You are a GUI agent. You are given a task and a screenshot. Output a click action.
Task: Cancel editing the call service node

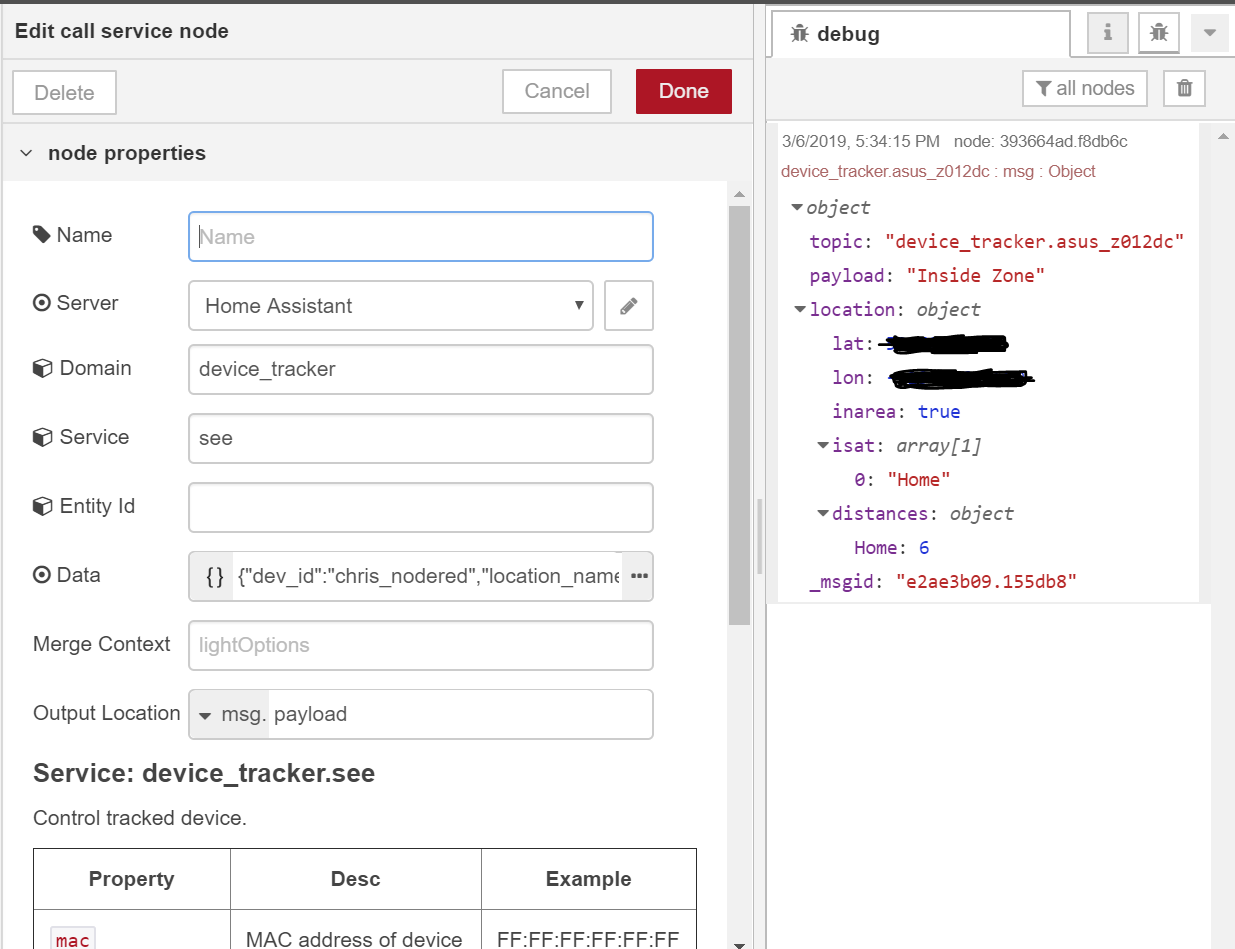[x=556, y=91]
